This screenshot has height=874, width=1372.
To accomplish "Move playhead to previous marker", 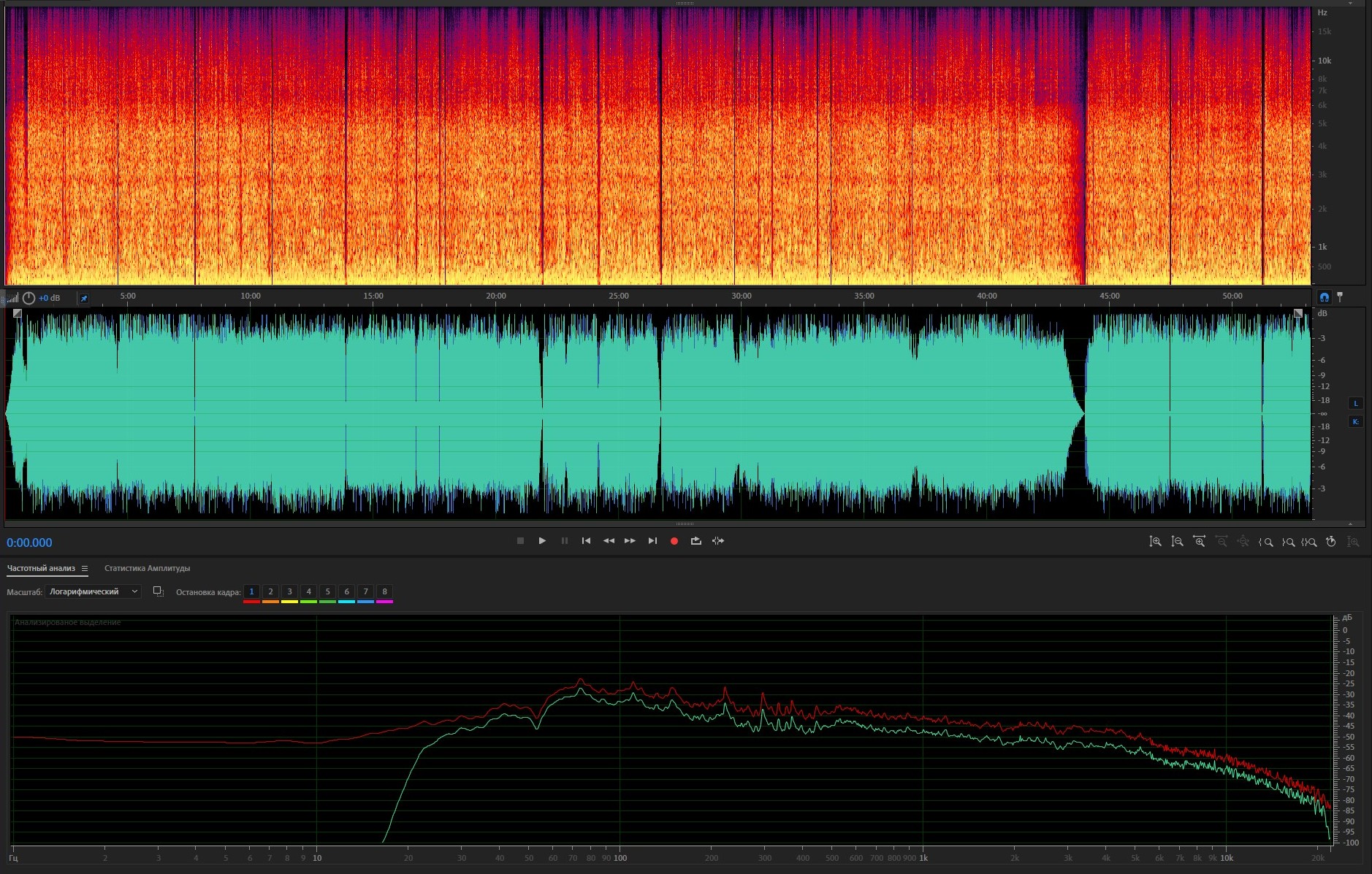I will pos(586,541).
